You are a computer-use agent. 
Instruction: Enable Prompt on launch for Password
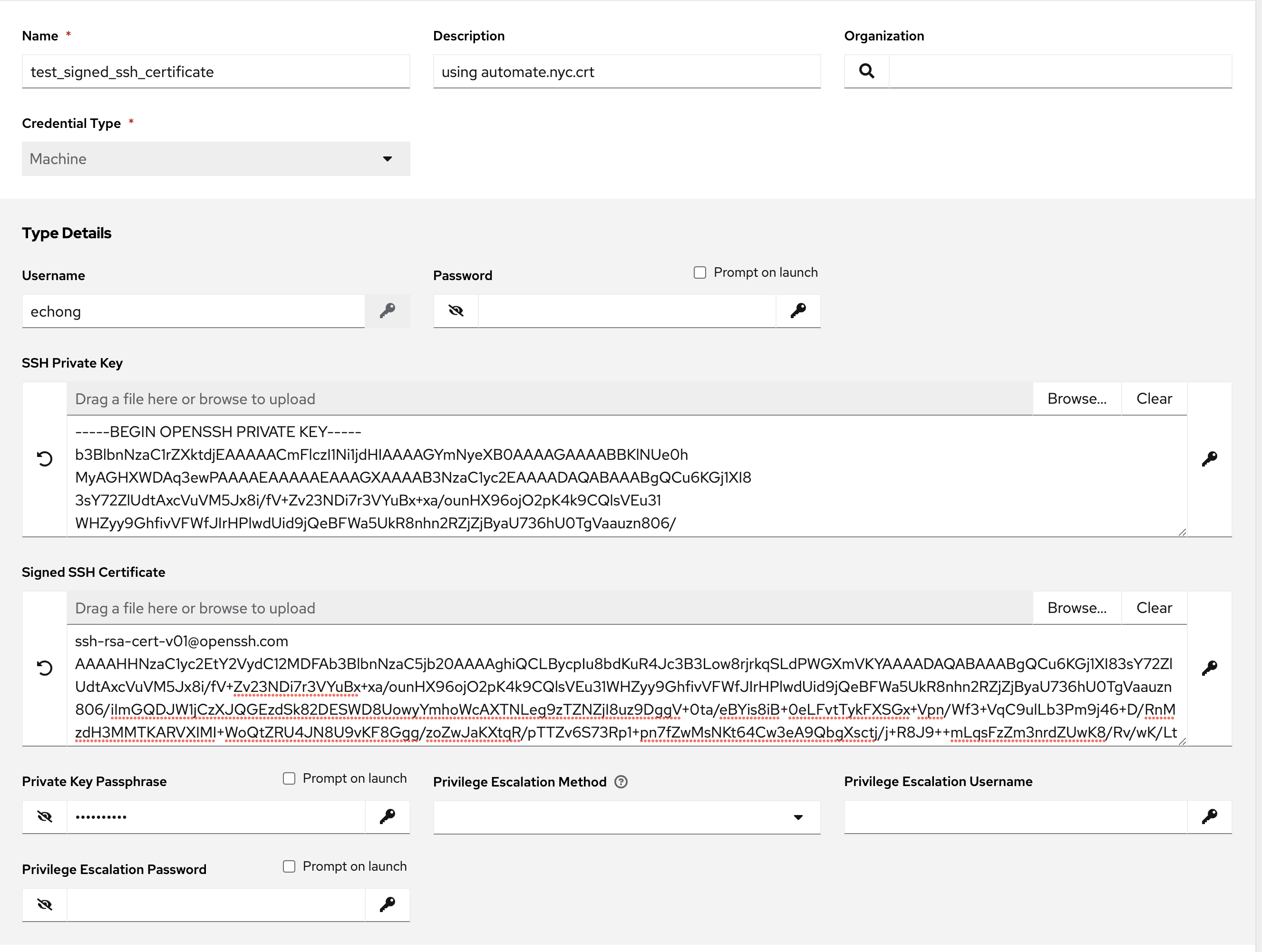701,273
